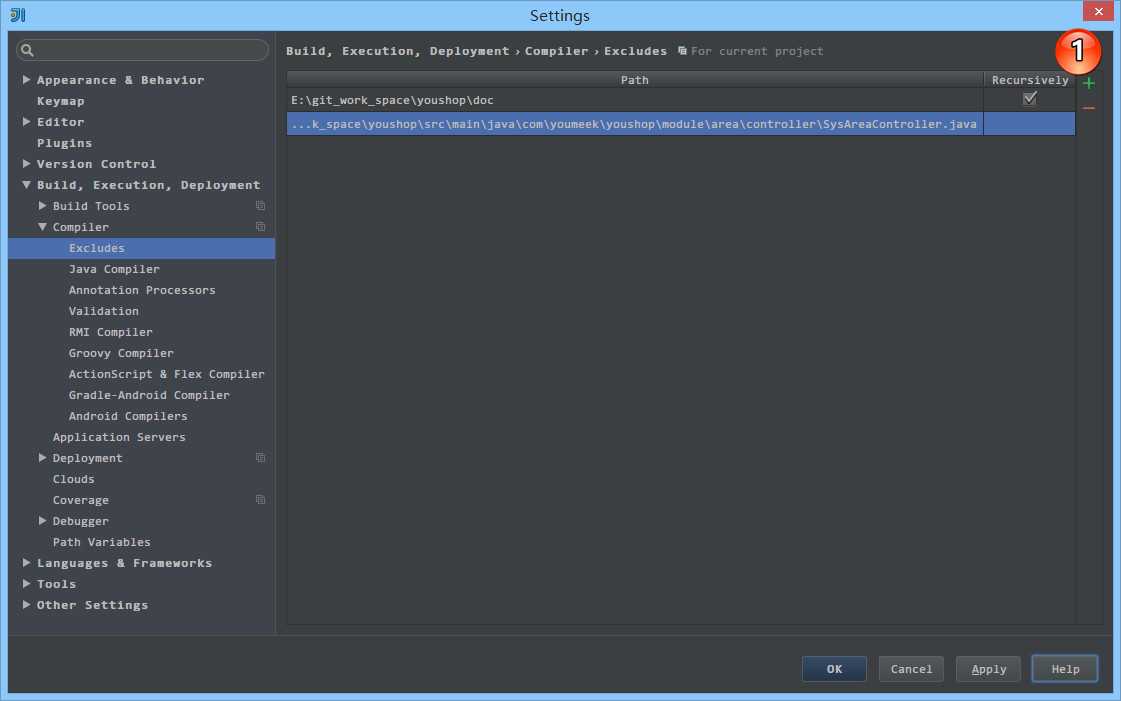This screenshot has width=1121, height=701.
Task: Expand the Debugger node
Action: pyautogui.click(x=42, y=521)
